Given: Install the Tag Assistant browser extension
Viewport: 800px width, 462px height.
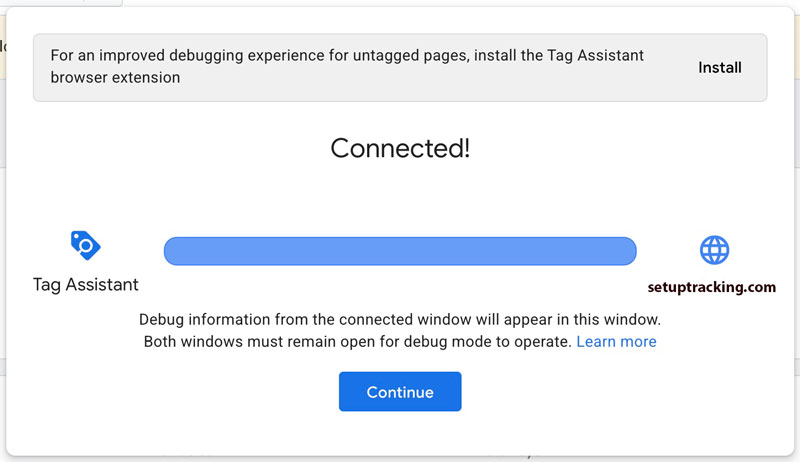Looking at the screenshot, I should click(719, 68).
